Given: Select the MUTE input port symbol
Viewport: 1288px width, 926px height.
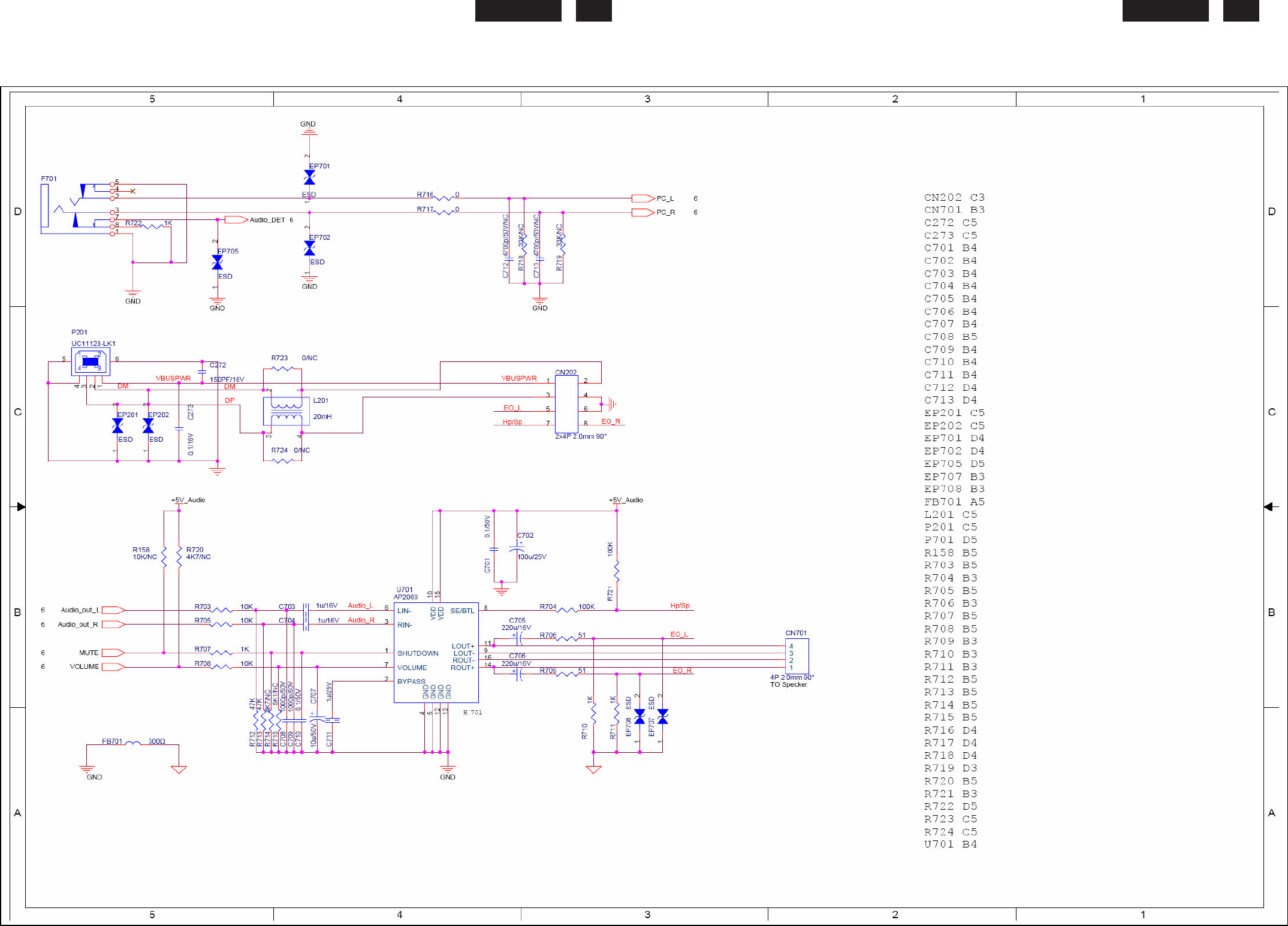Looking at the screenshot, I should [x=113, y=653].
